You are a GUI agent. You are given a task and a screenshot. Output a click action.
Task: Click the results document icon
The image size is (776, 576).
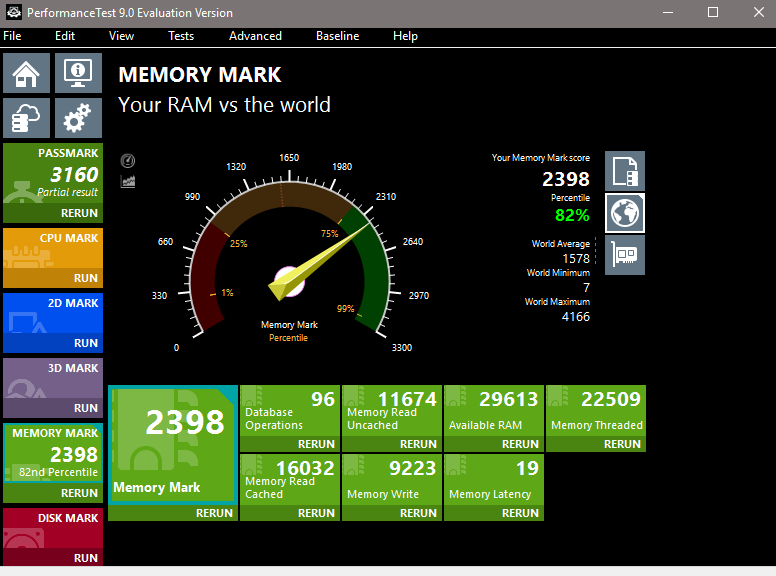(625, 171)
